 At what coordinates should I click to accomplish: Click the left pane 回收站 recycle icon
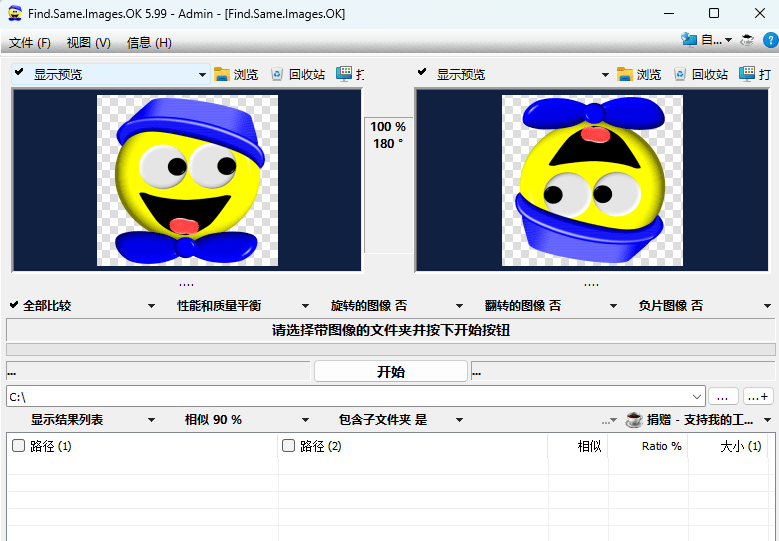click(277, 75)
